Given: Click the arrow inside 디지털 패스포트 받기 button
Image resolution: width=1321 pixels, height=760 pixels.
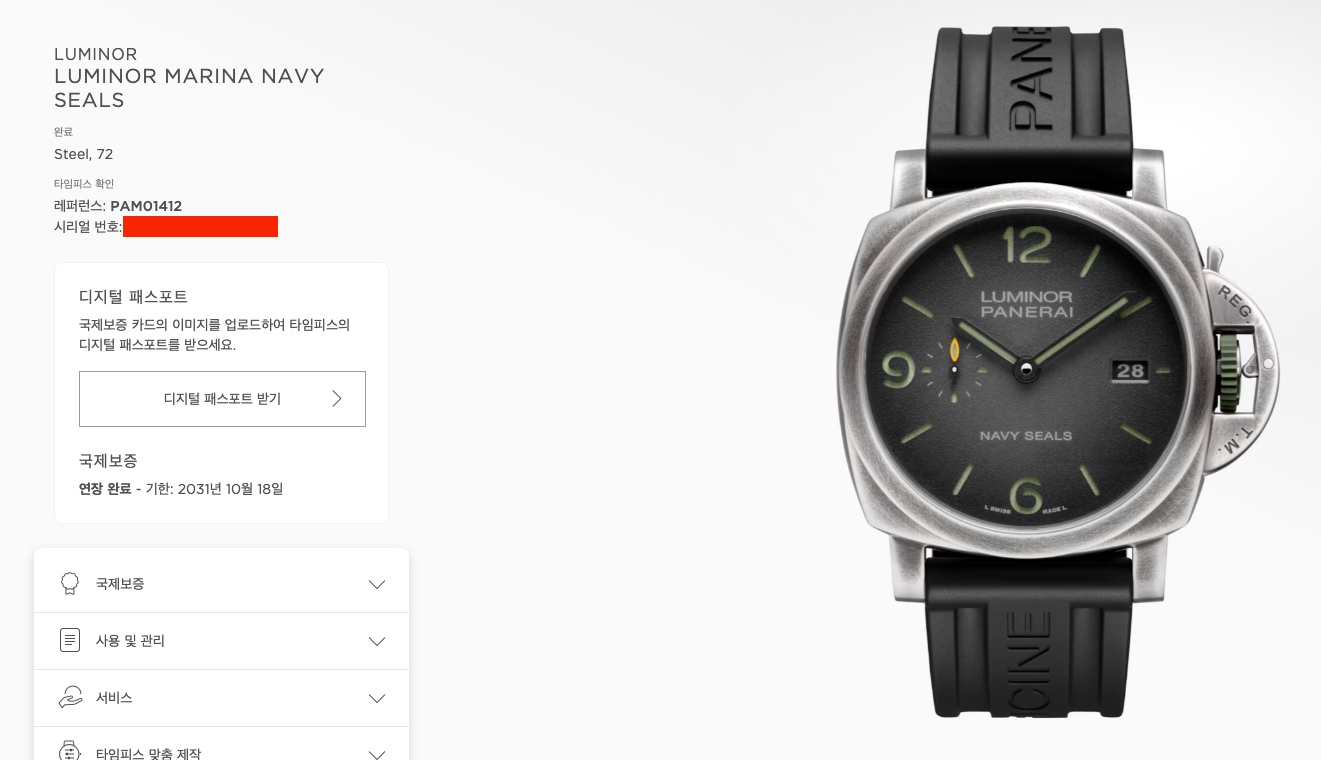Looking at the screenshot, I should pos(337,398).
